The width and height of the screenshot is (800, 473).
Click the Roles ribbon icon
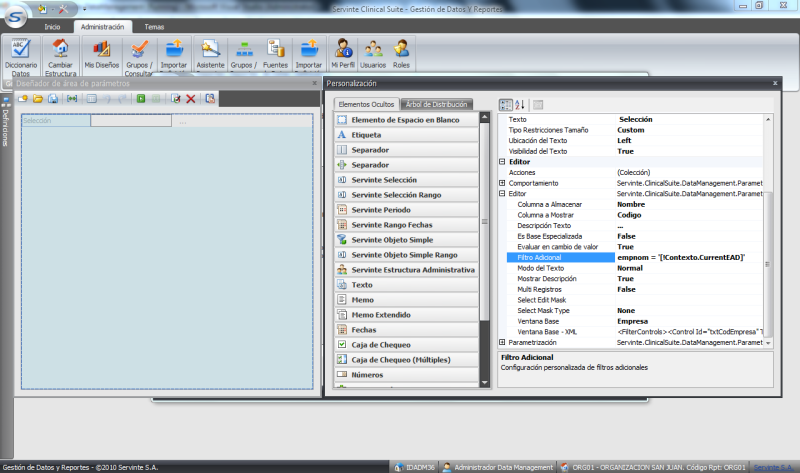click(402, 55)
